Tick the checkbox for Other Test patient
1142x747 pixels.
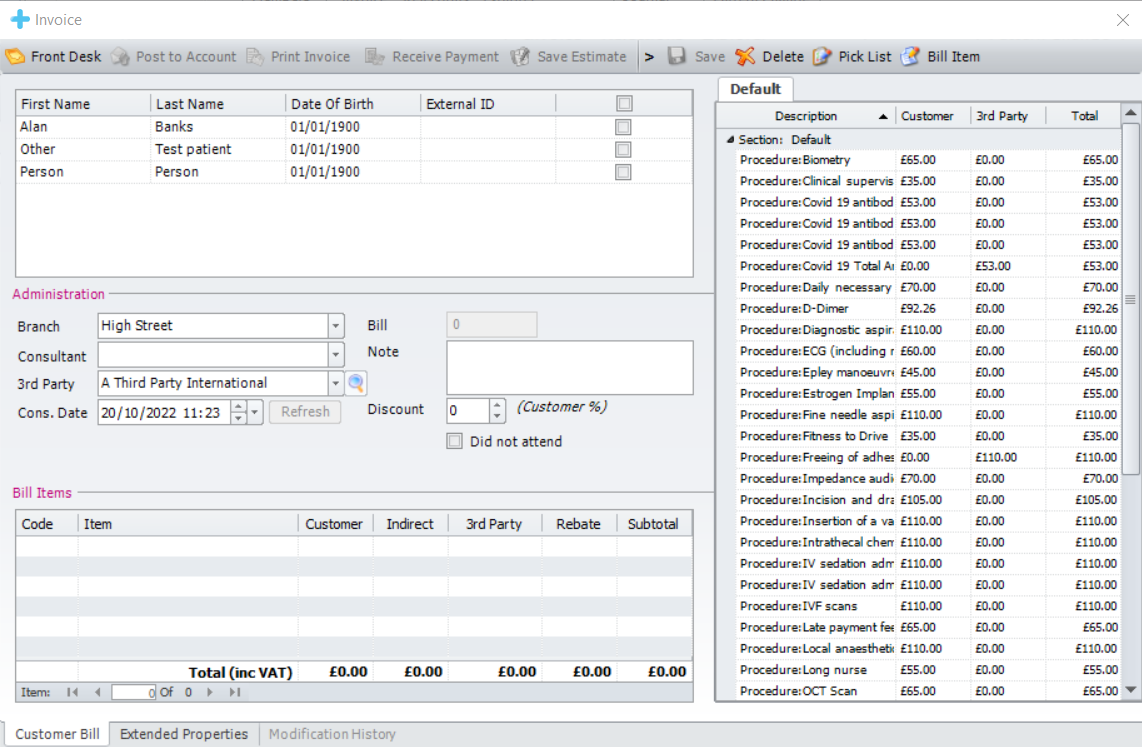tap(623, 149)
